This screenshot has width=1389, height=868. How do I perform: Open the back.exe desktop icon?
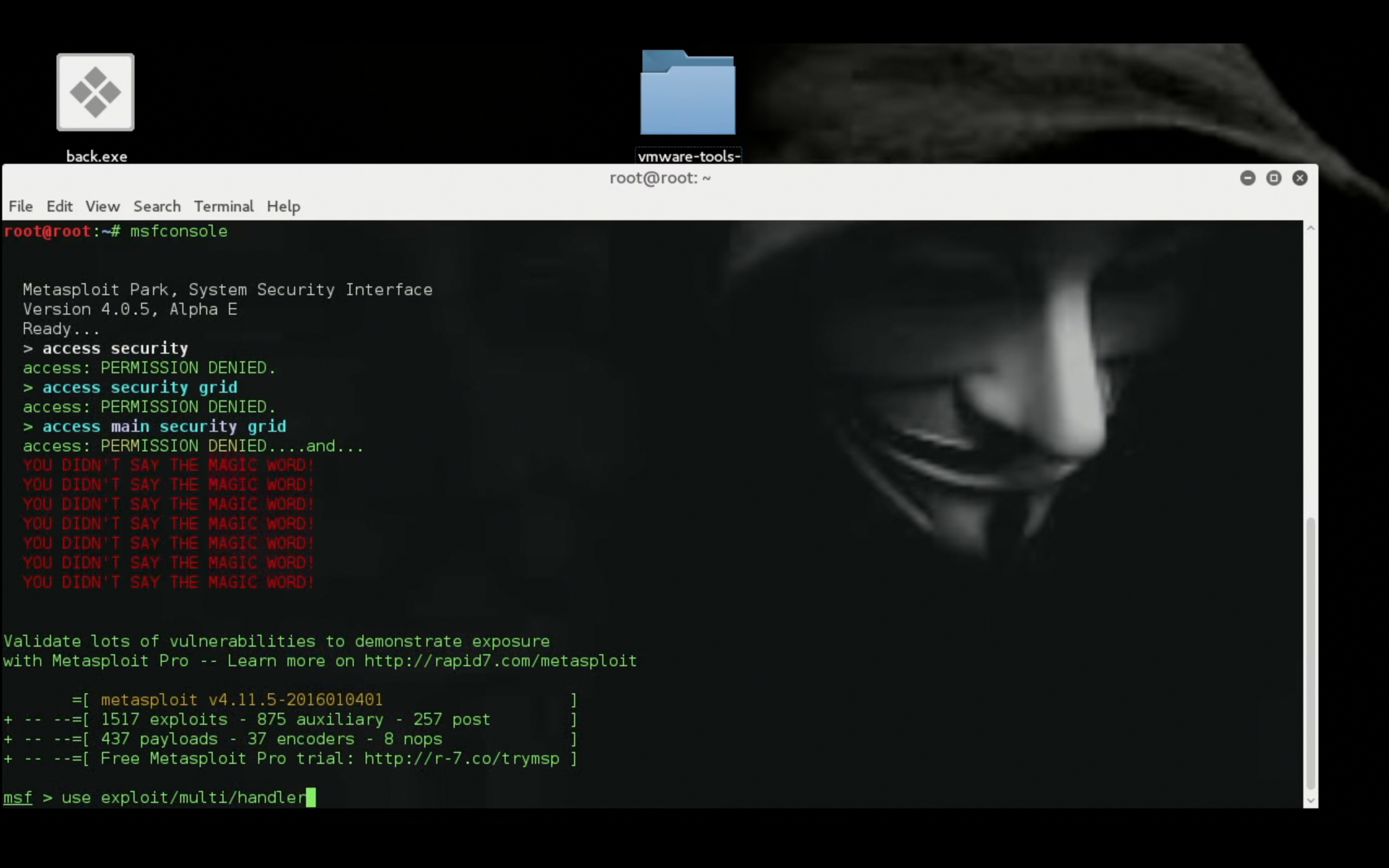point(95,92)
